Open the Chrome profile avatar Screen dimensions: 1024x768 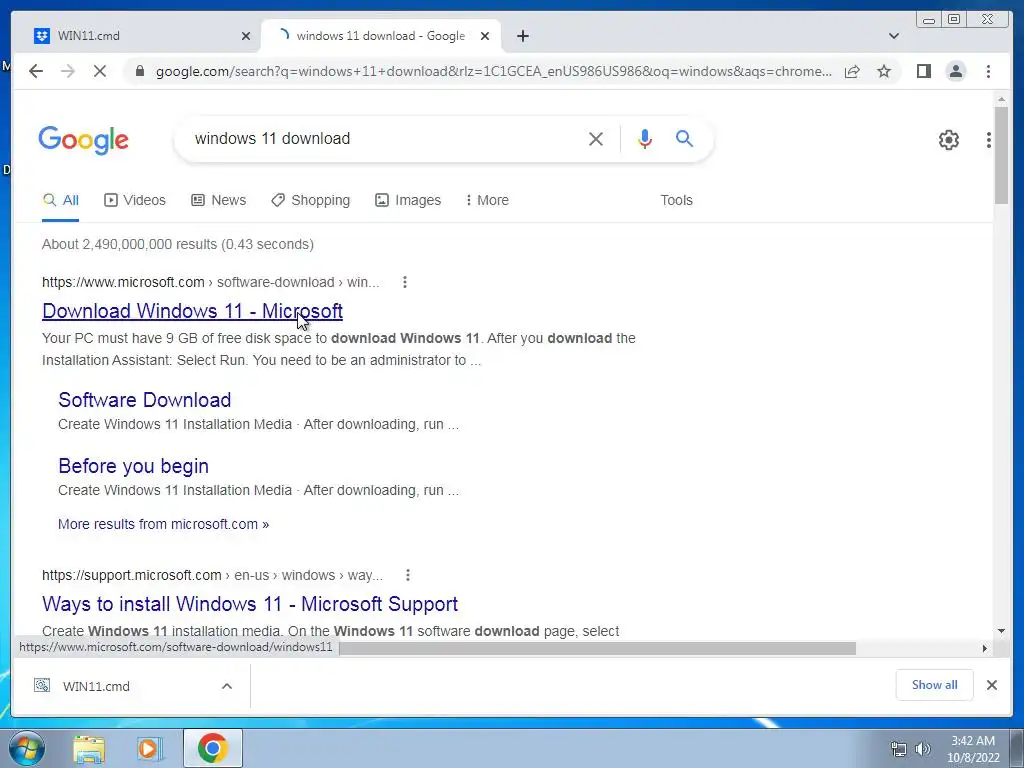point(956,71)
